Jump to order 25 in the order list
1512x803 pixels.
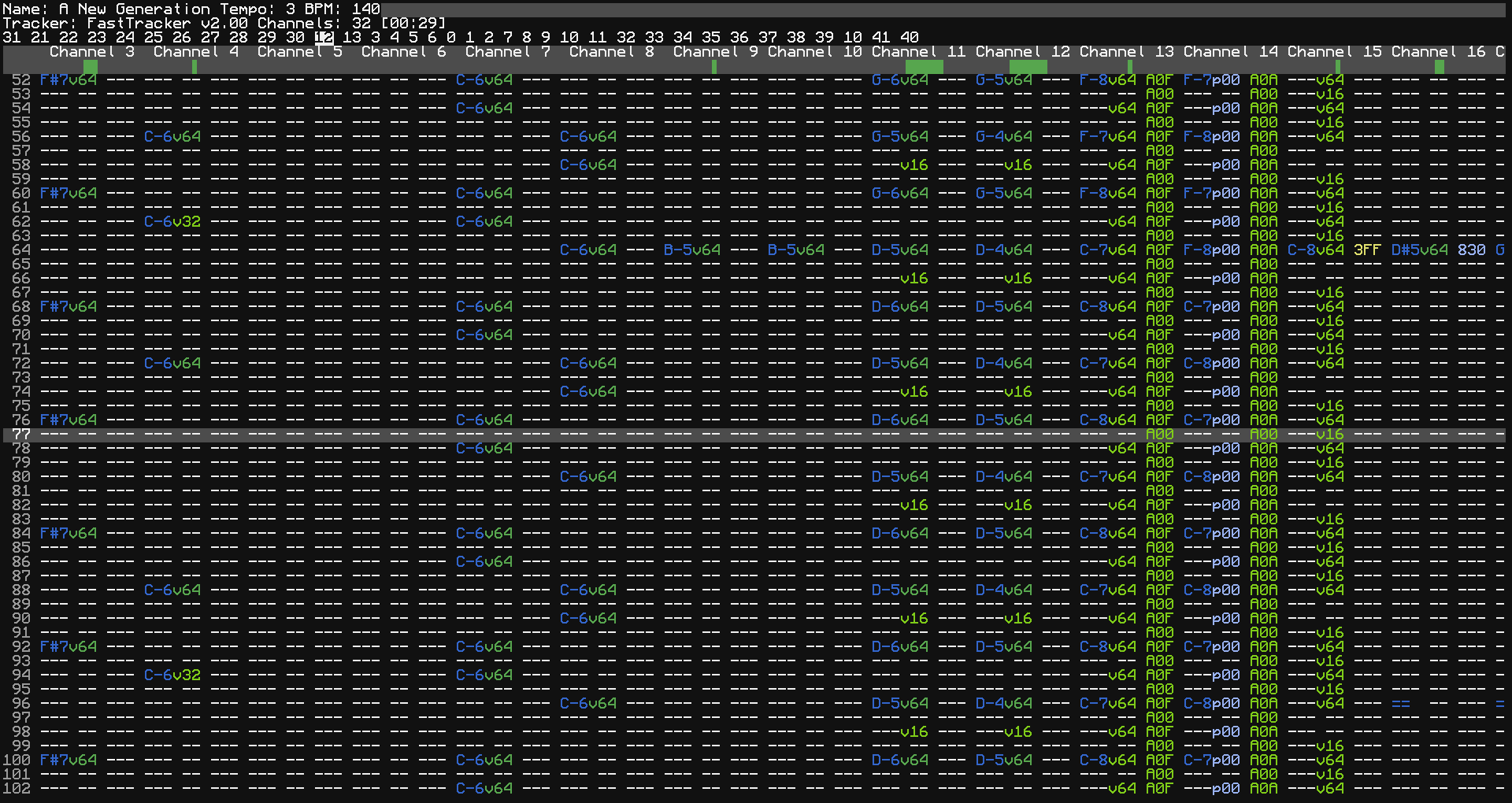pyautogui.click(x=154, y=37)
